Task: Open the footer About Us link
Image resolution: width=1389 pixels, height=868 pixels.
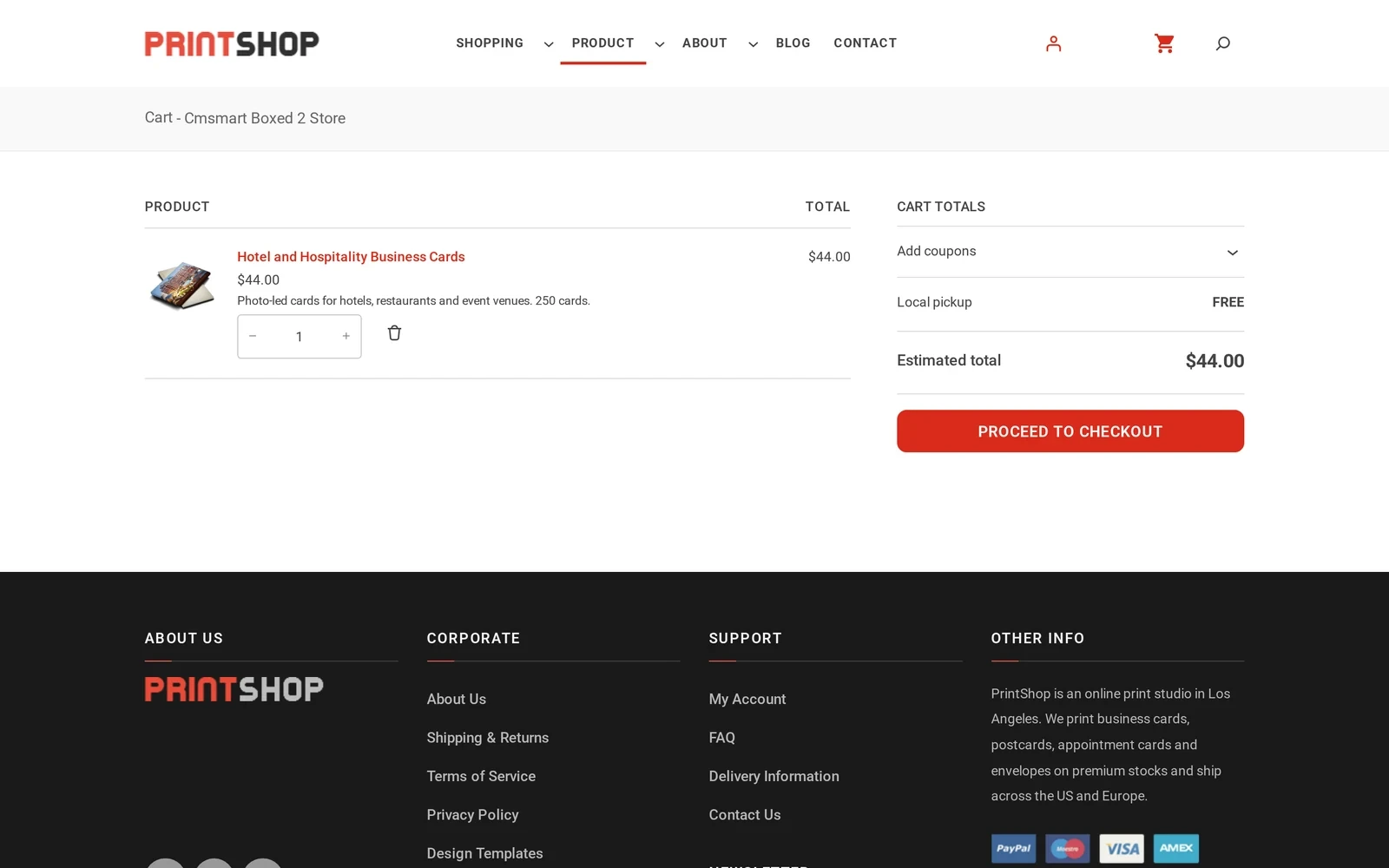Action: tap(456, 700)
